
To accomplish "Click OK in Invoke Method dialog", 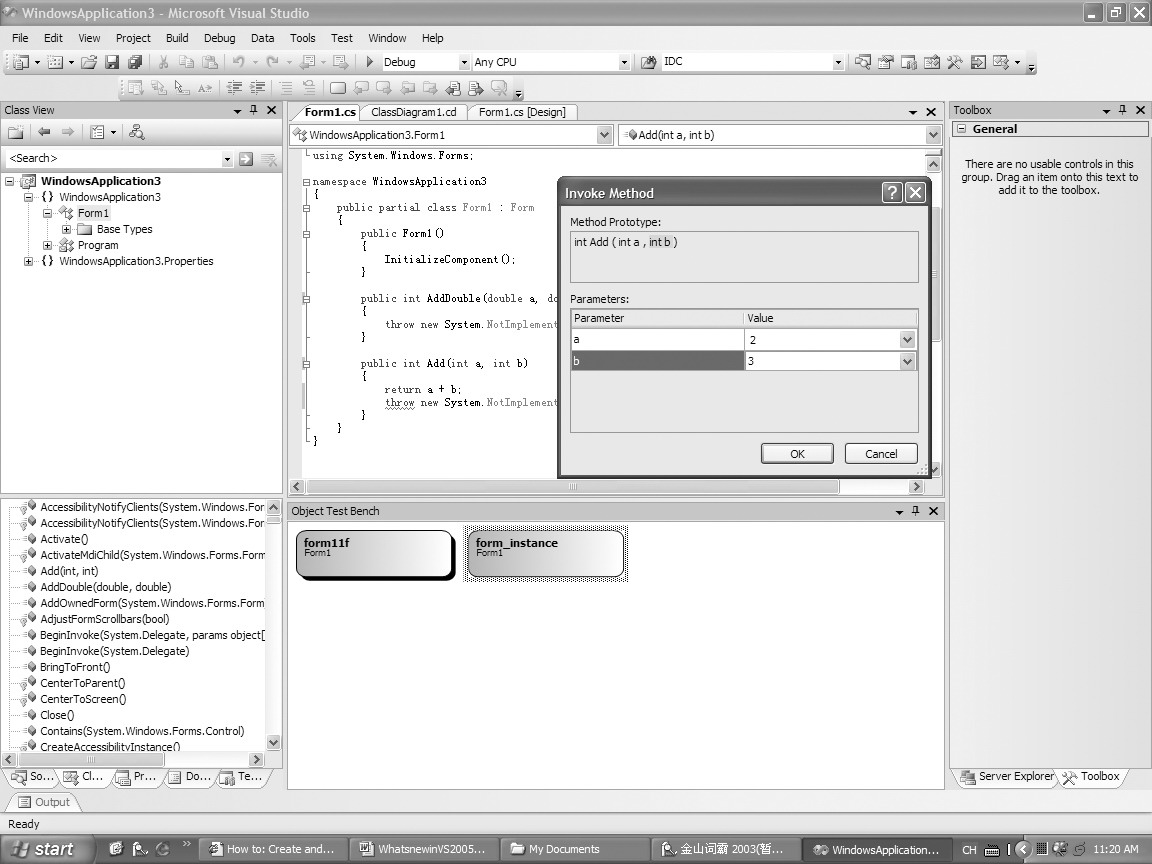I will [797, 453].
